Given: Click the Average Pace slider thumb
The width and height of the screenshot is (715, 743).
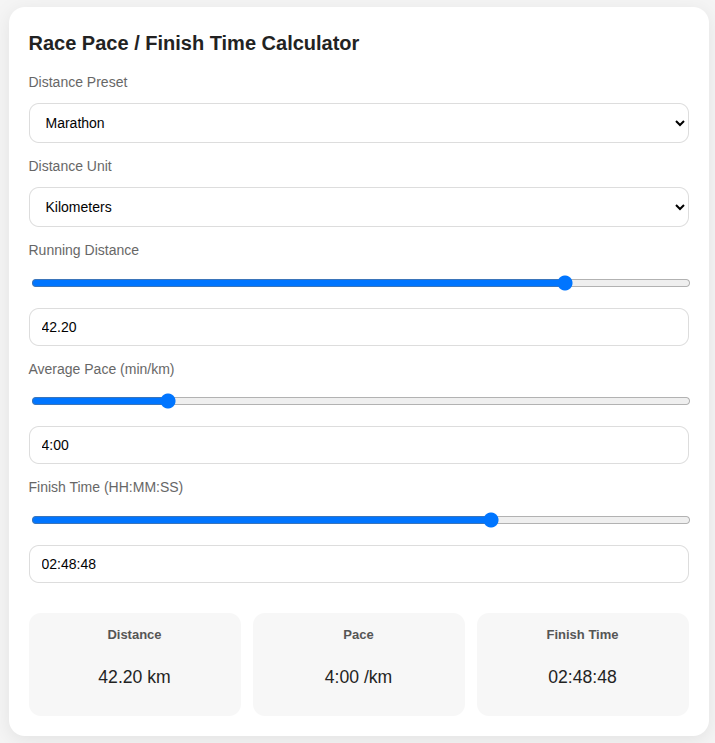Looking at the screenshot, I should tap(168, 401).
